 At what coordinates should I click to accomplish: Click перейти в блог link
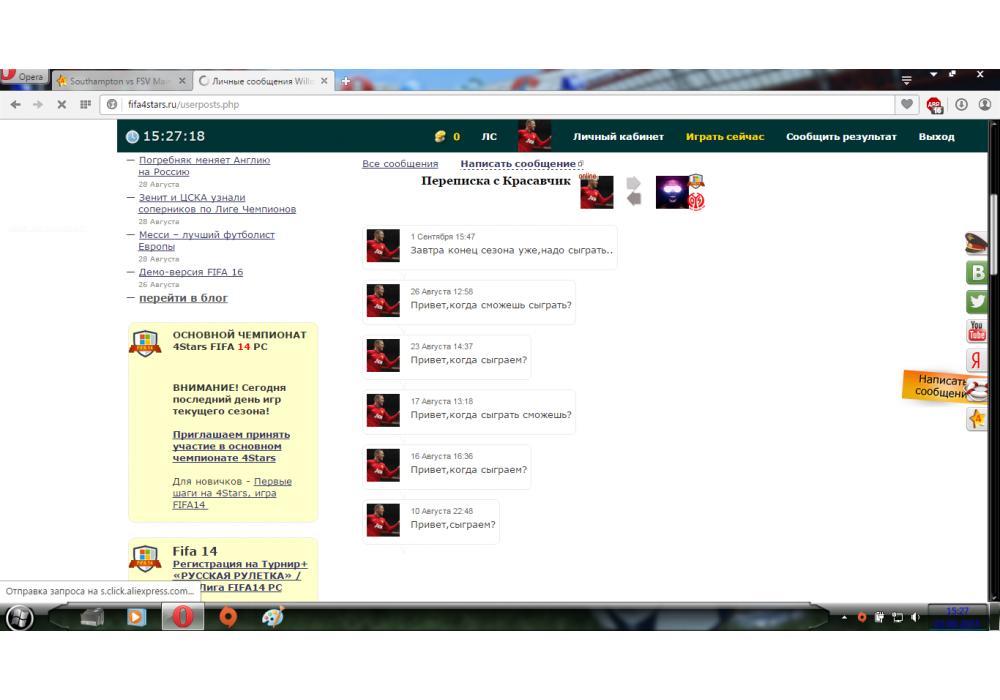(x=183, y=298)
